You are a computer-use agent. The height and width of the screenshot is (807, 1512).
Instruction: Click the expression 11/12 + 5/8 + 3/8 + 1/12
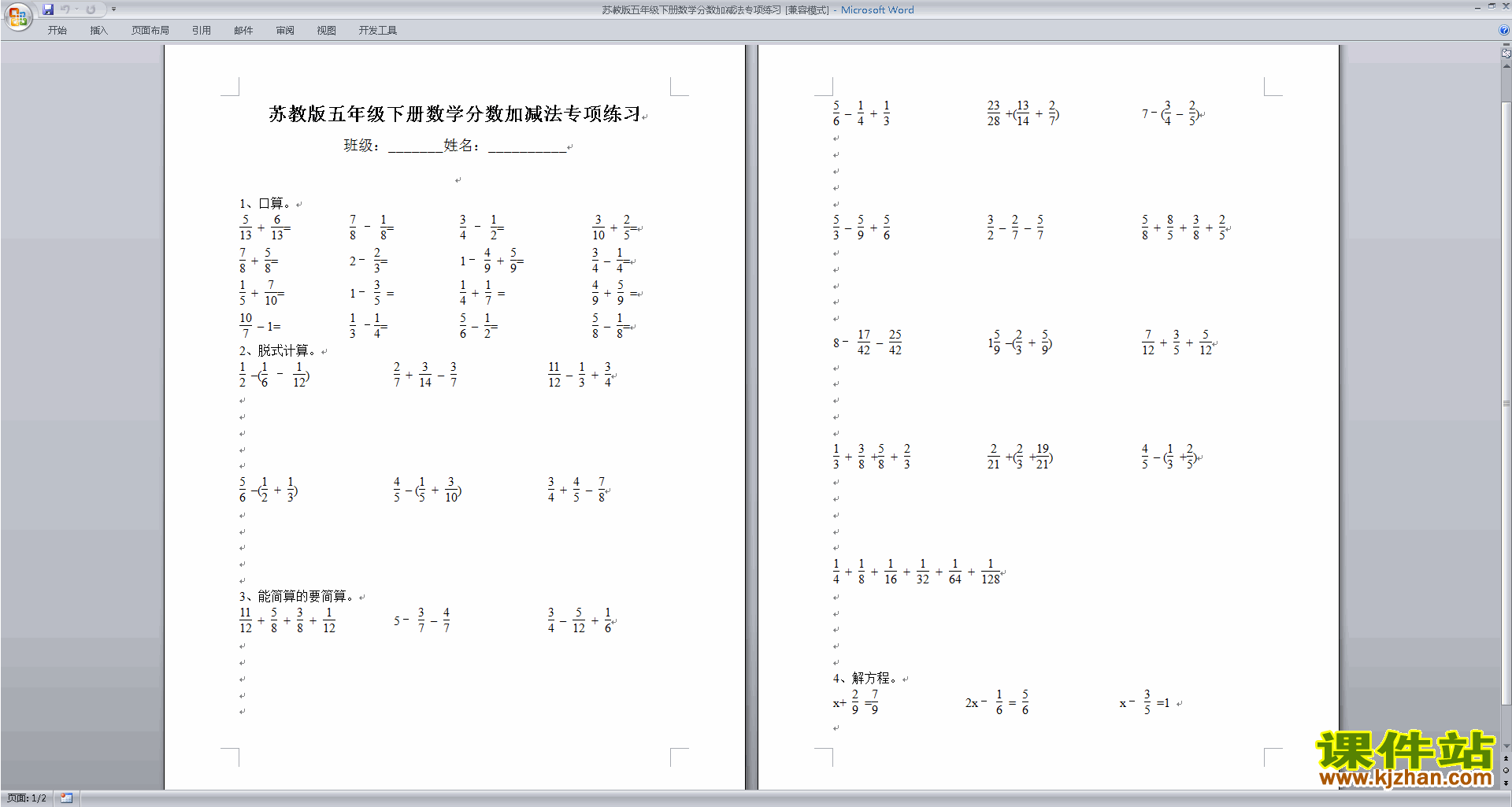pos(287,620)
